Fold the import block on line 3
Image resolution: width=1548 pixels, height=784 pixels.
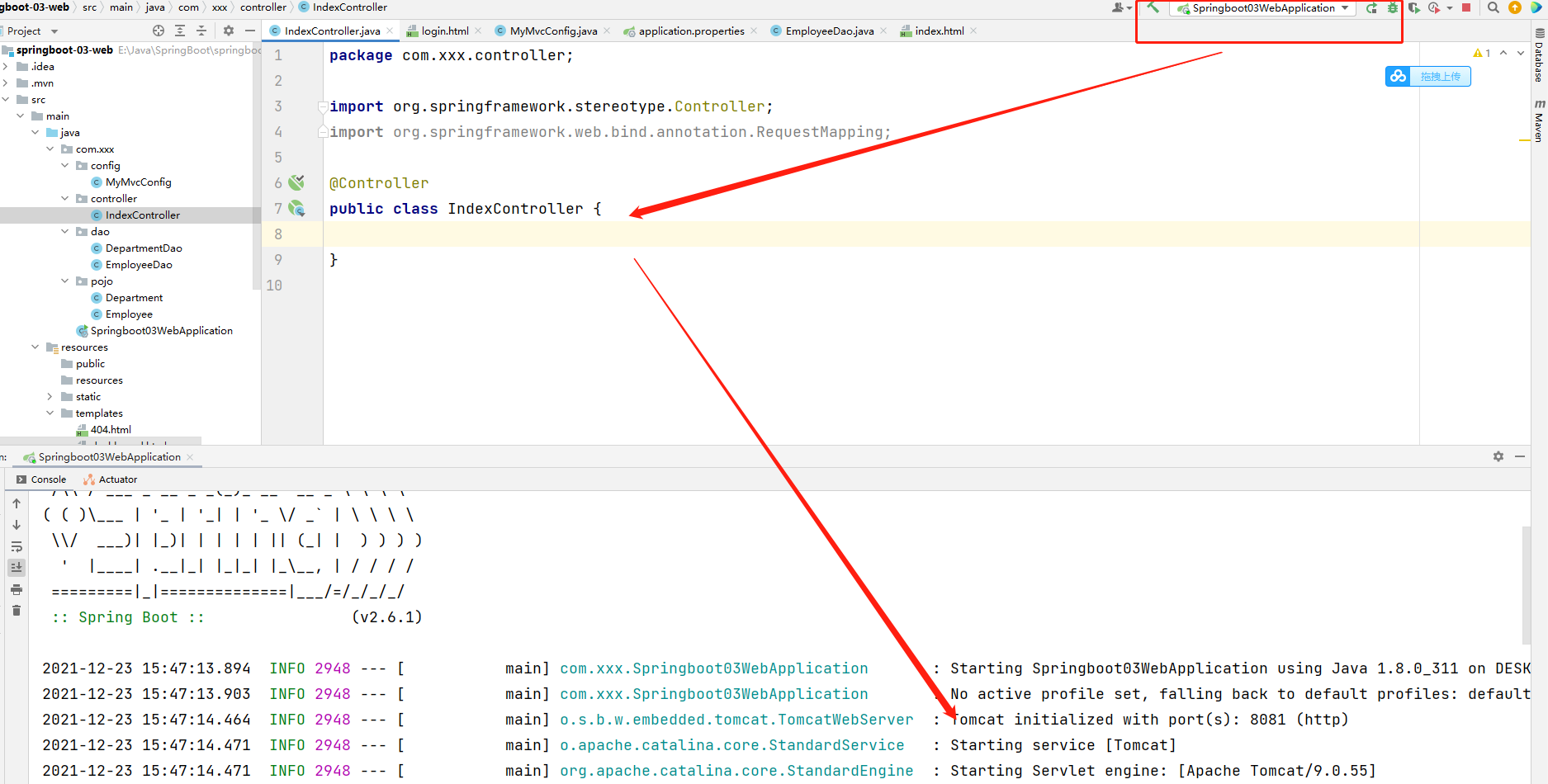(323, 106)
